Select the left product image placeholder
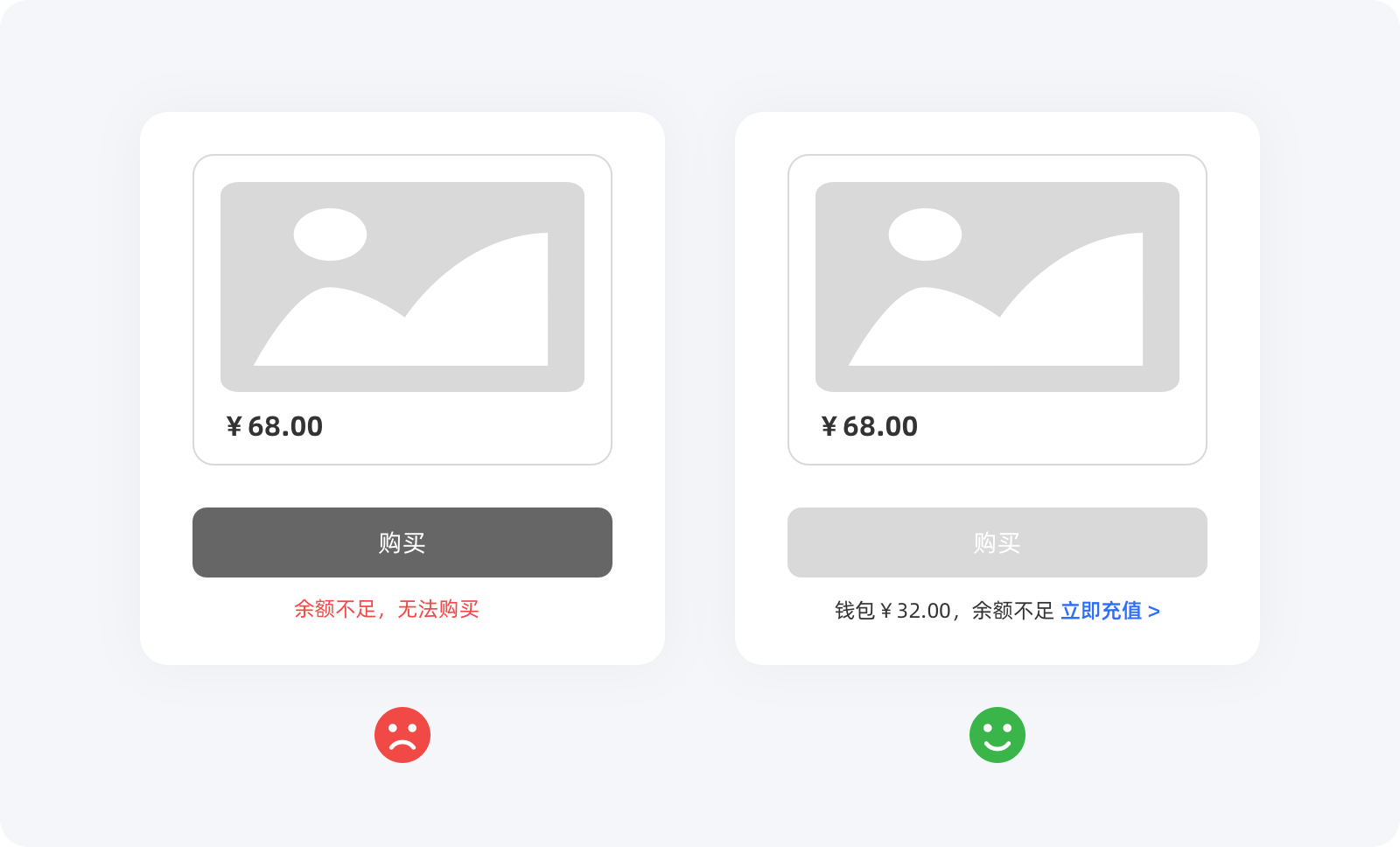This screenshot has width=1400, height=847. click(x=402, y=287)
